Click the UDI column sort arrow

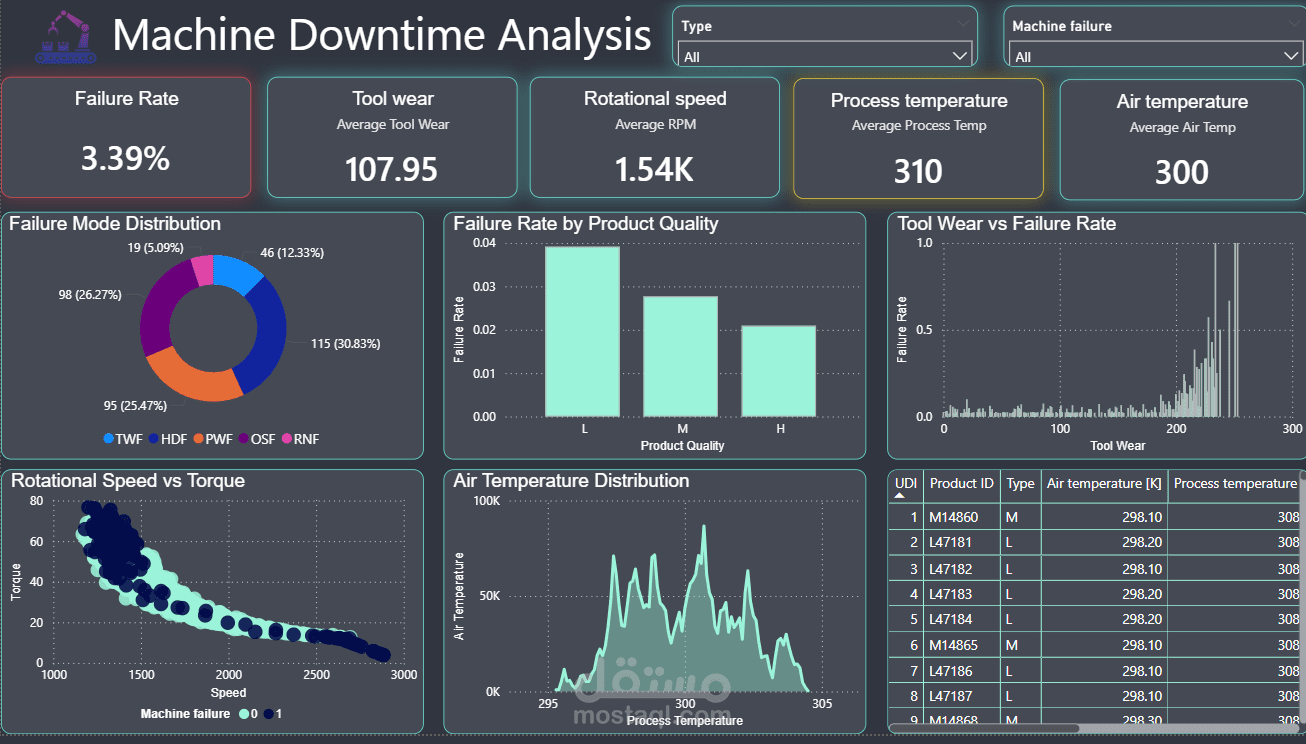(x=899, y=495)
